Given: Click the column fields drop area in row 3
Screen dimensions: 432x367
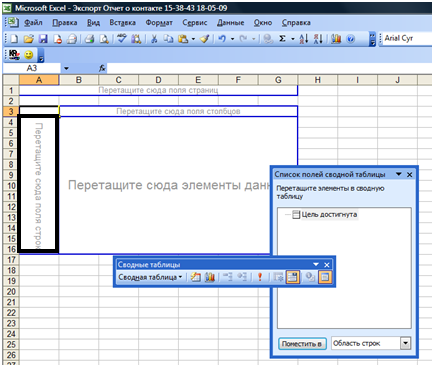Looking at the screenshot, I should coord(178,111).
